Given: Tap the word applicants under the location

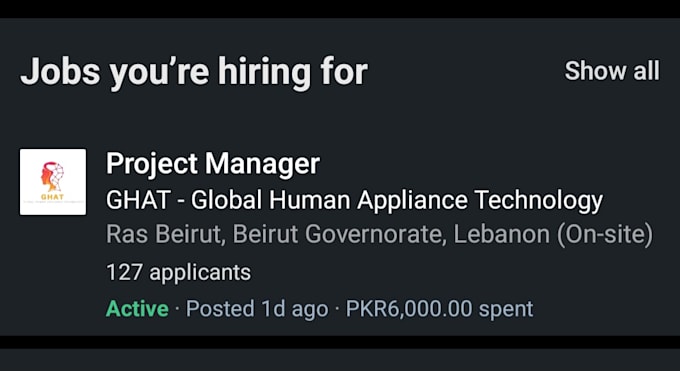Looking at the screenshot, I should 200,274.
